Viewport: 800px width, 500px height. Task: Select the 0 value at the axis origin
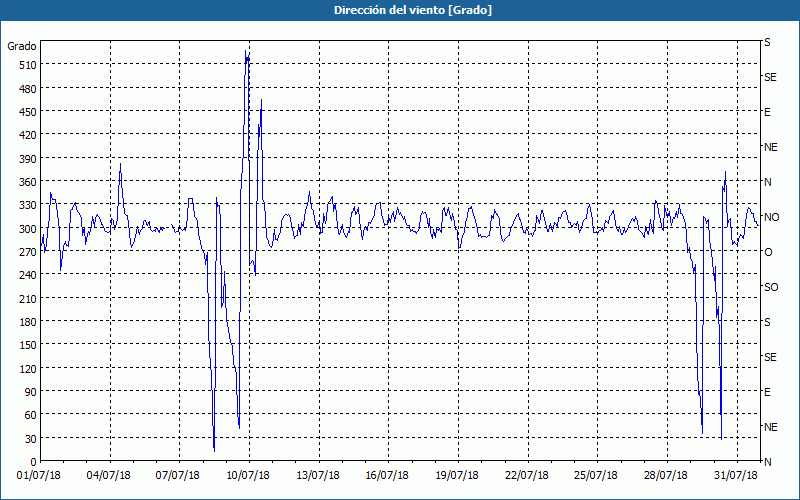click(34, 462)
